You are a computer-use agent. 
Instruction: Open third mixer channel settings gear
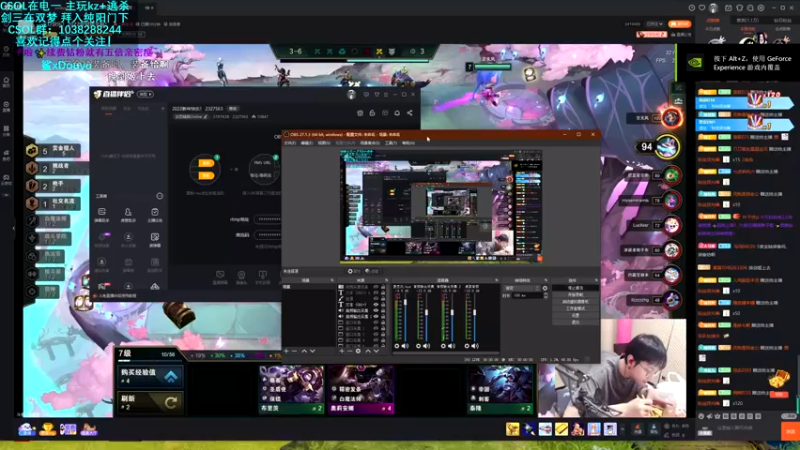point(443,346)
